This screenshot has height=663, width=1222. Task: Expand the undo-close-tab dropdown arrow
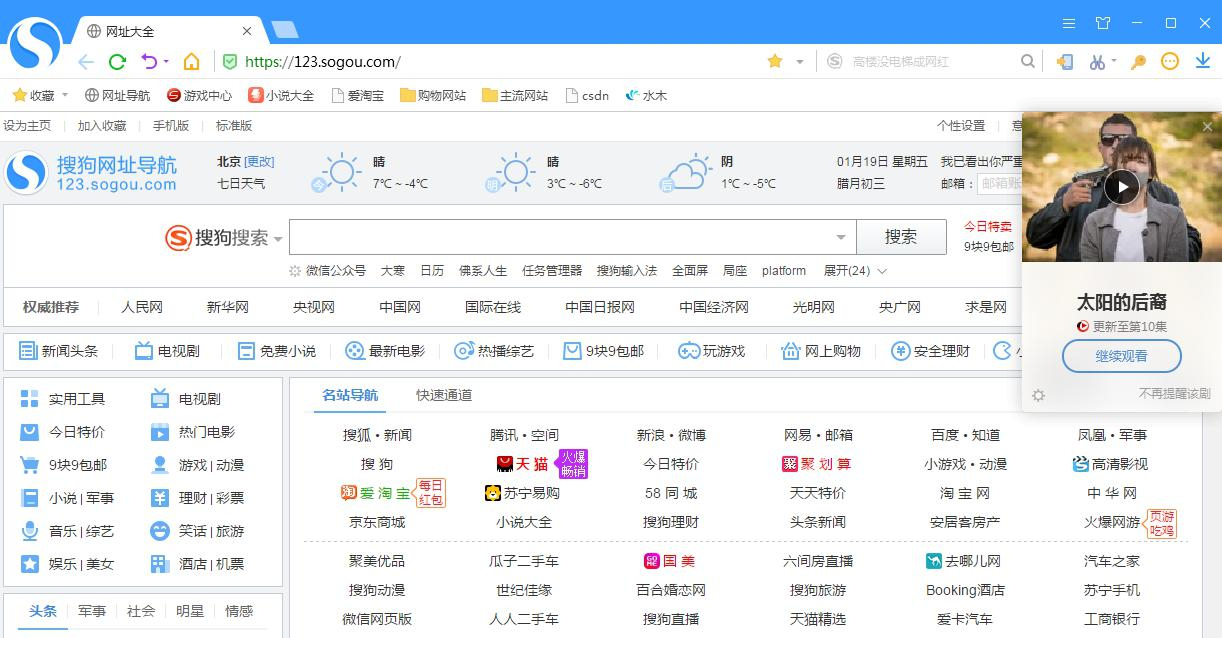coord(166,62)
